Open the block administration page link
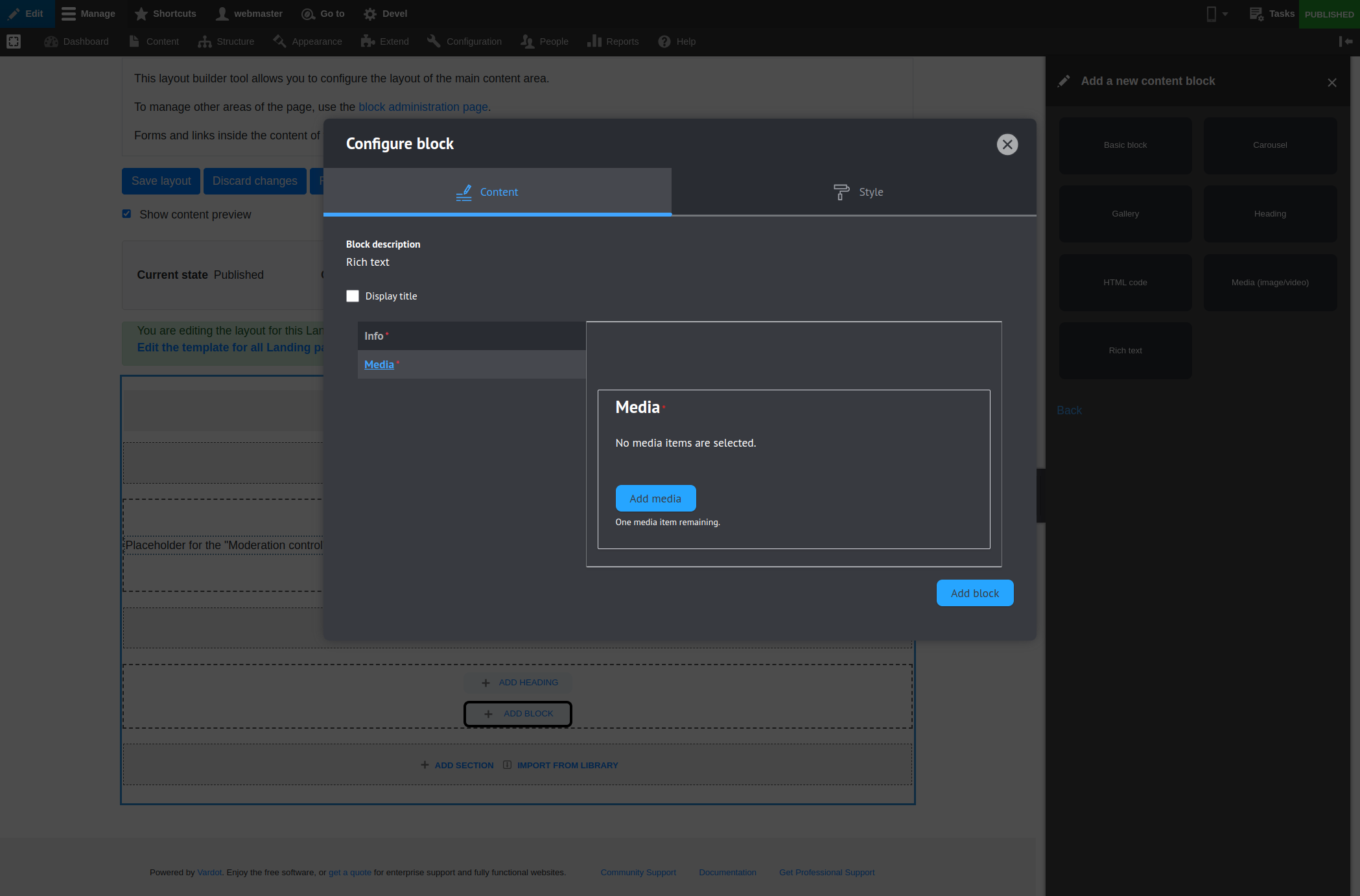This screenshot has width=1360, height=896. click(x=423, y=107)
